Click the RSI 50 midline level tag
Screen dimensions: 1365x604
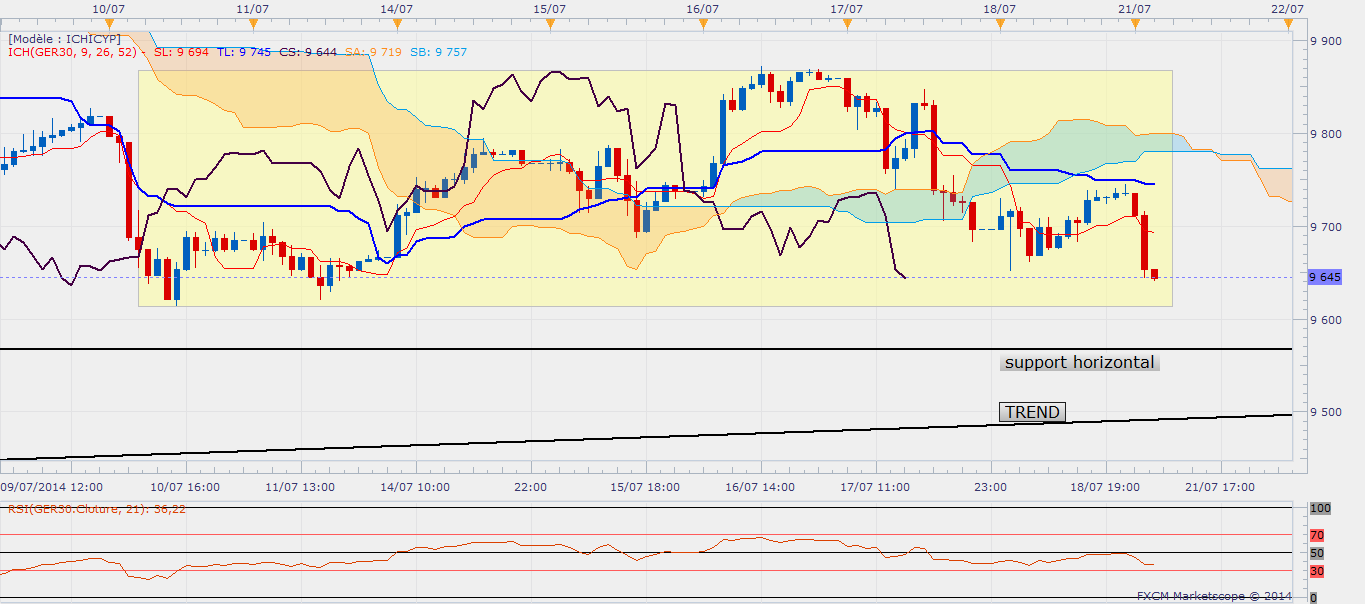click(1317, 553)
